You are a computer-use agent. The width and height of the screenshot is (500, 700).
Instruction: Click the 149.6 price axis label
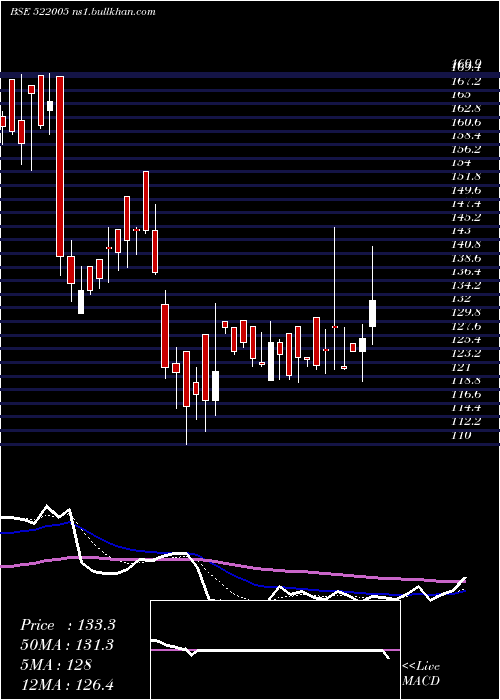(x=467, y=190)
